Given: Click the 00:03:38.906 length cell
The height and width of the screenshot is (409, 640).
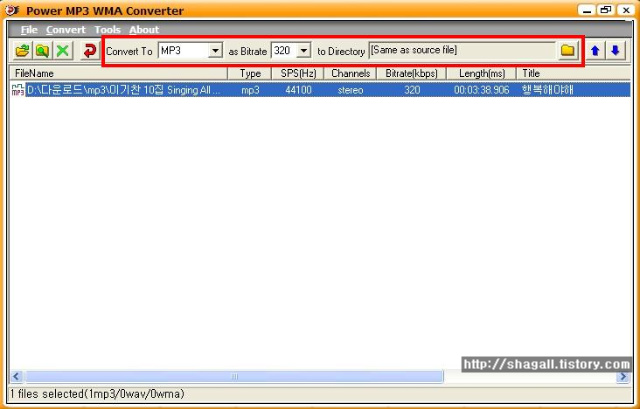Looking at the screenshot, I should point(482,90).
